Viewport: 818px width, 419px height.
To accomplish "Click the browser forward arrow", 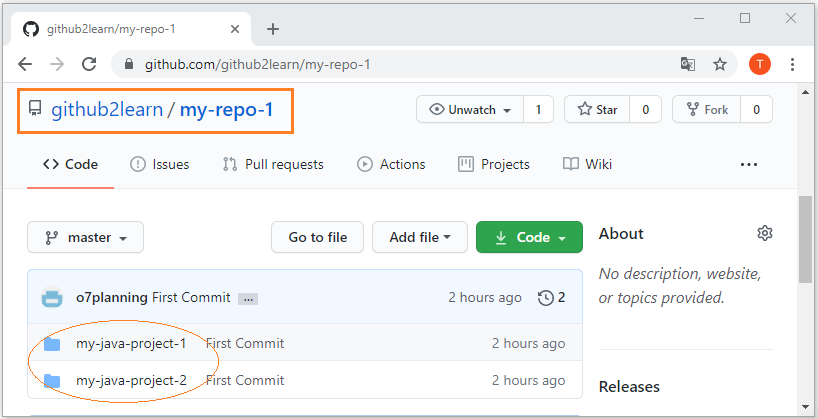I will coord(57,64).
